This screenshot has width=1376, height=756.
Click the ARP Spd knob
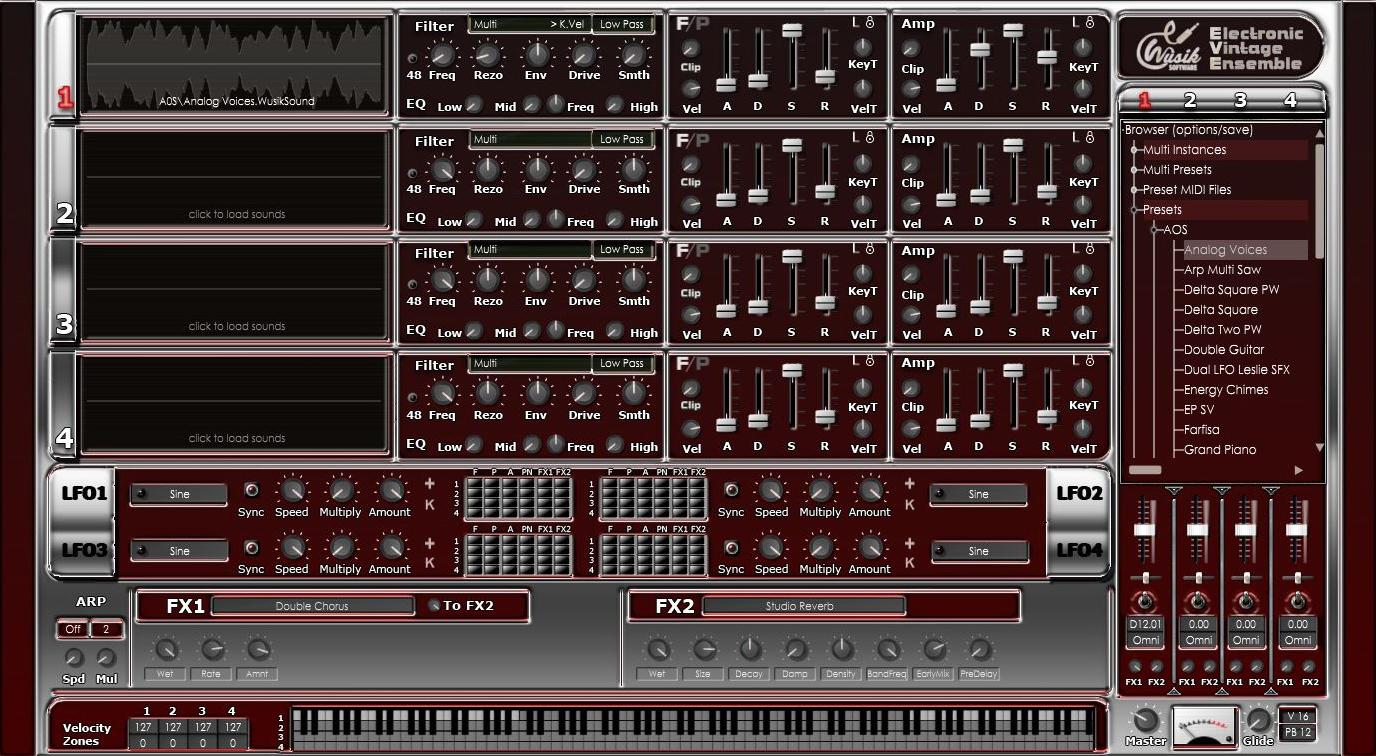[x=74, y=658]
